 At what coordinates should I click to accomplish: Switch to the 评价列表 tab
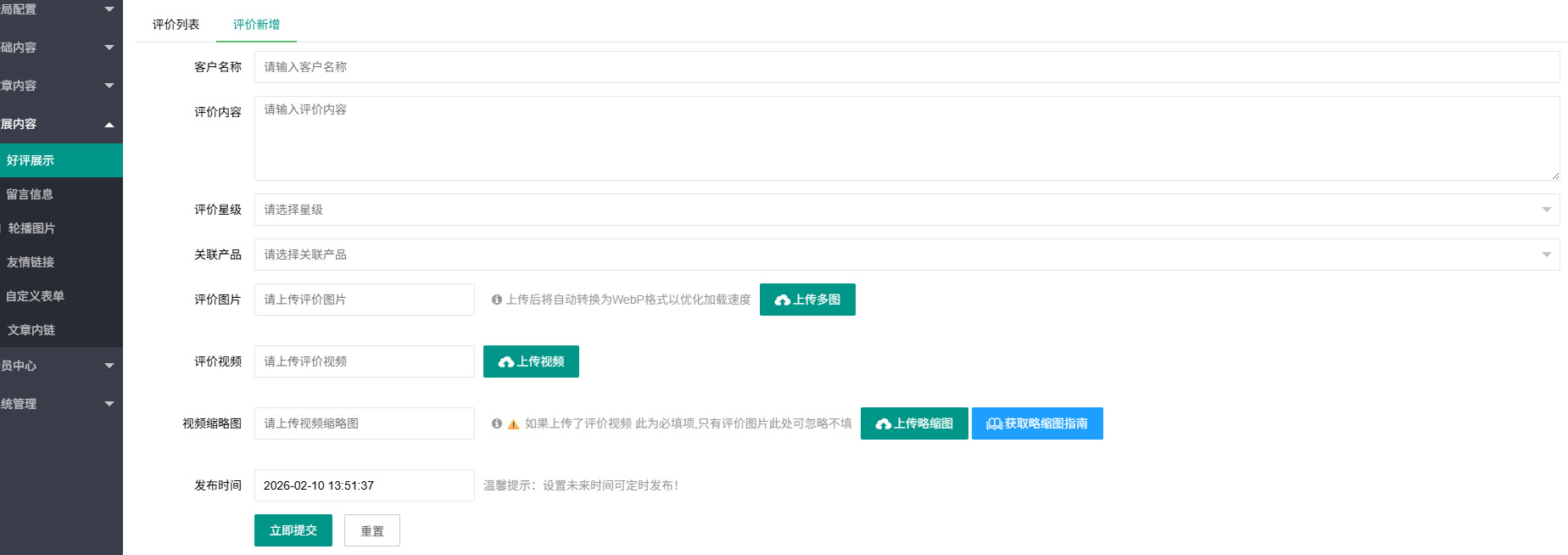click(176, 25)
